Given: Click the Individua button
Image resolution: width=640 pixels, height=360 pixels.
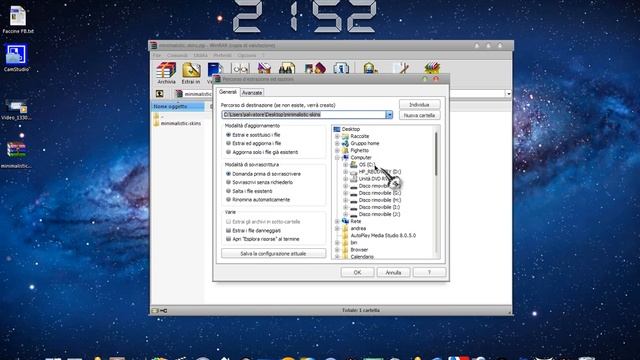Looking at the screenshot, I should pyautogui.click(x=419, y=105).
